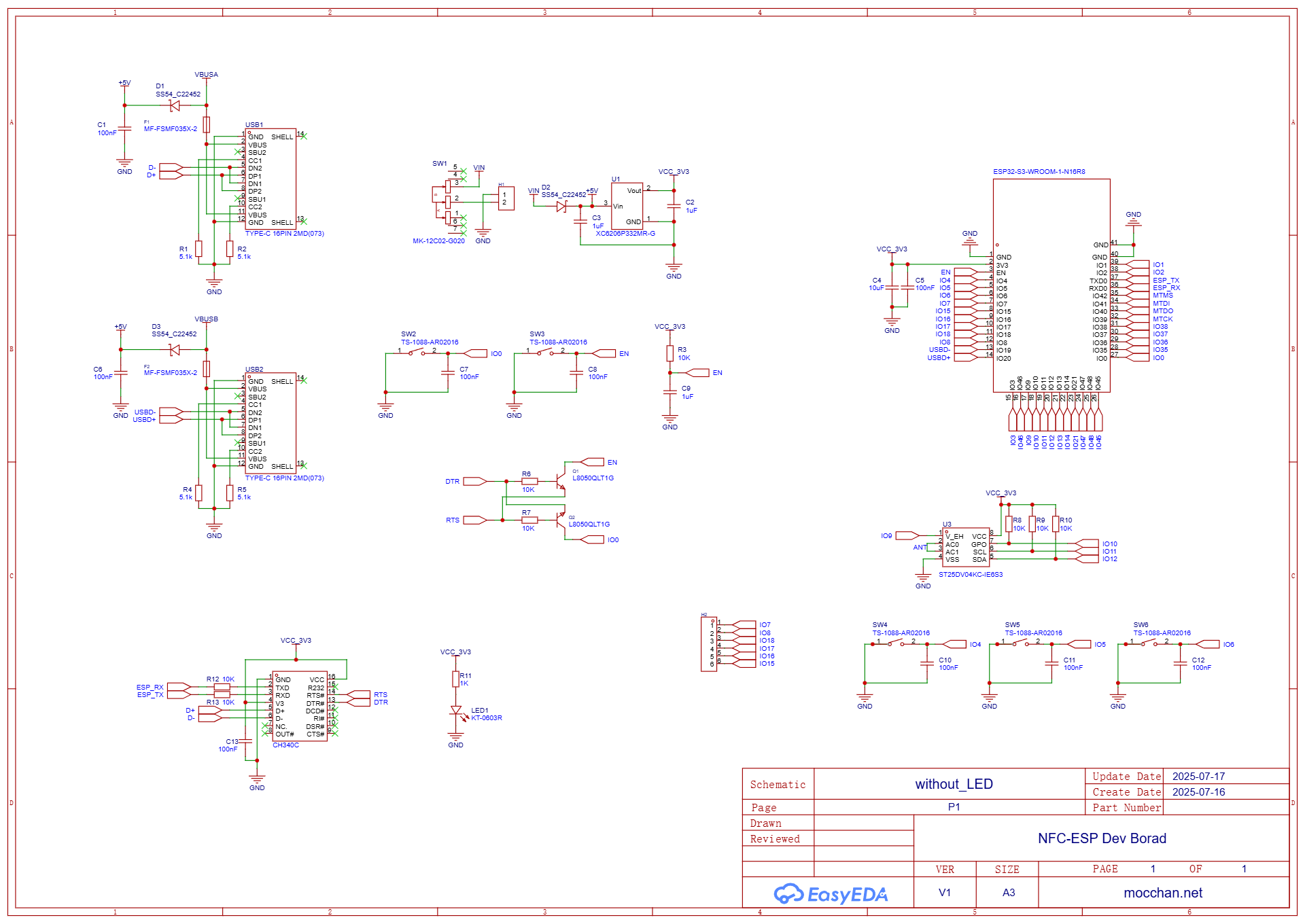Click the Q1 transistor symbol near EN
The image size is (1305, 924).
coord(561,481)
